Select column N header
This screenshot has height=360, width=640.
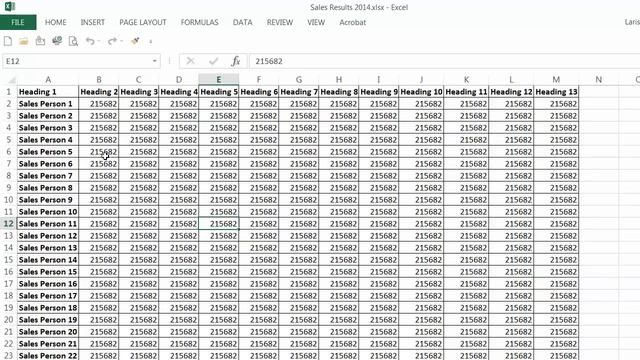(598, 80)
